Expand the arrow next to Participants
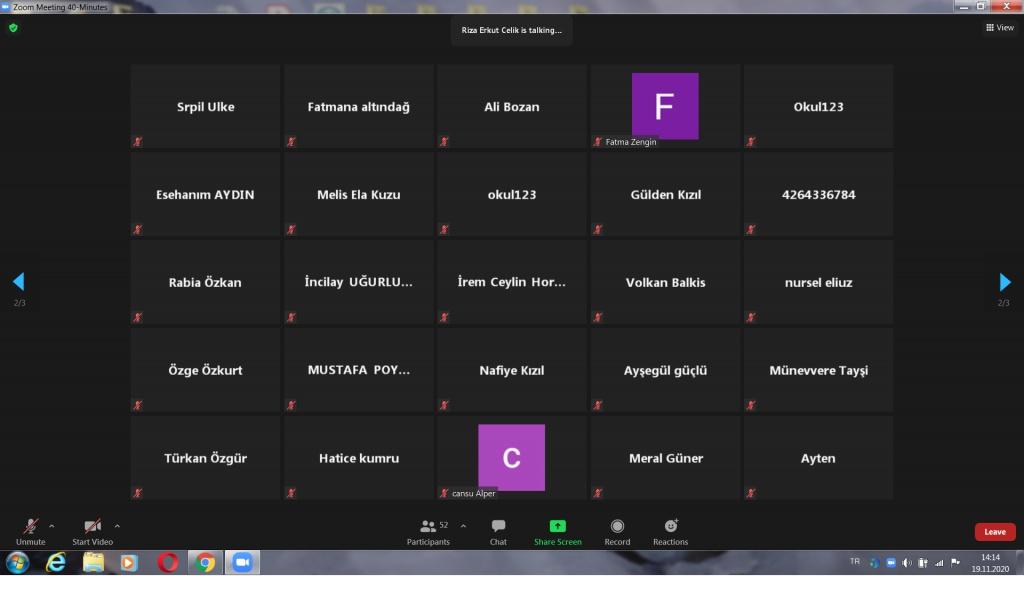Image resolution: width=1024 pixels, height=590 pixels. coord(463,525)
